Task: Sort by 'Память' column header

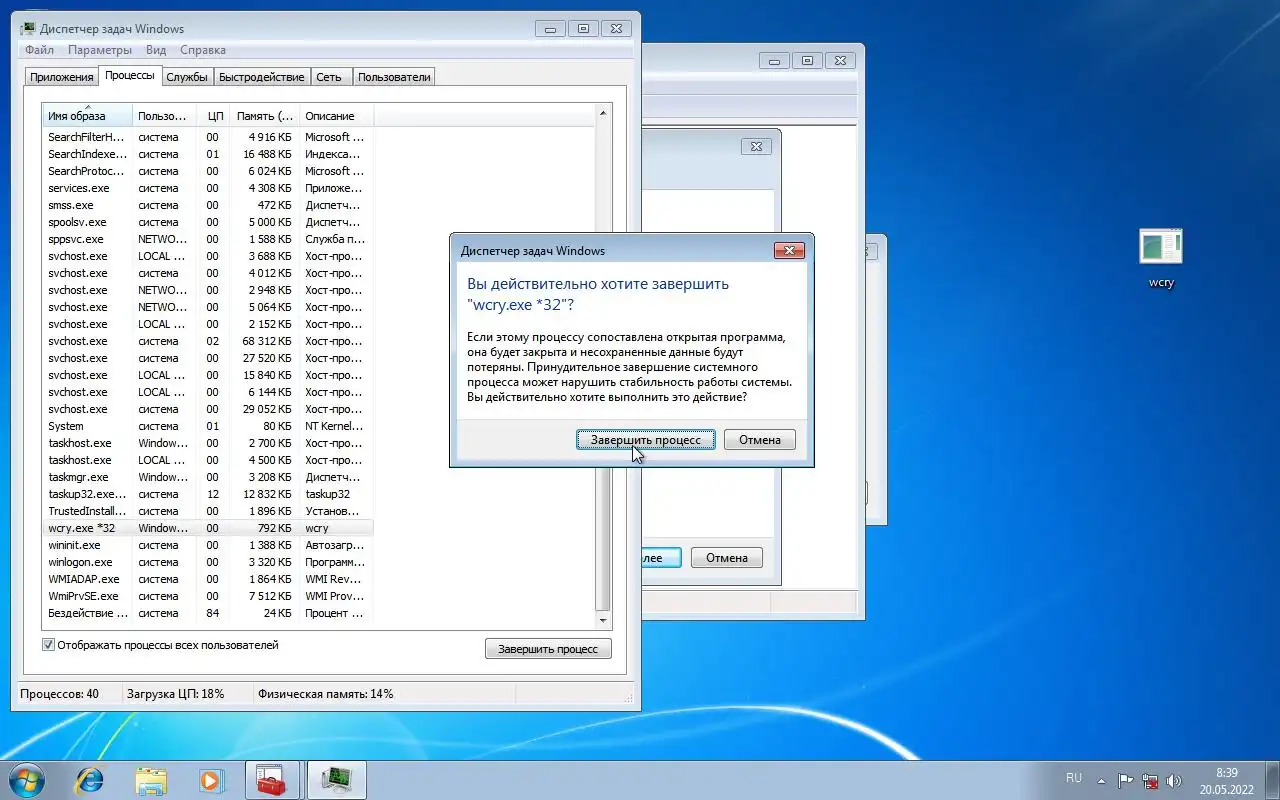Action: pyautogui.click(x=264, y=115)
